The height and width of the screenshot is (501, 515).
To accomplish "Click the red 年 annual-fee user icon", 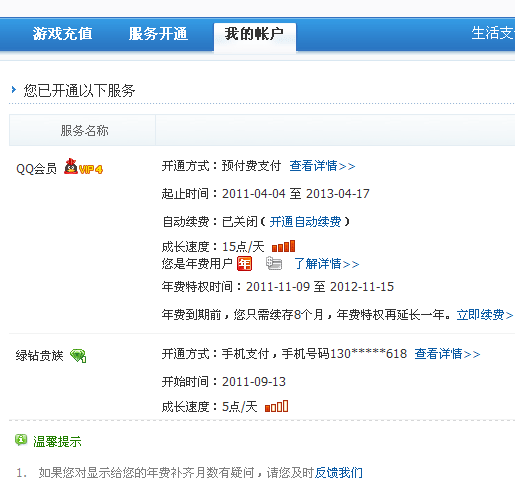I will coord(244,264).
